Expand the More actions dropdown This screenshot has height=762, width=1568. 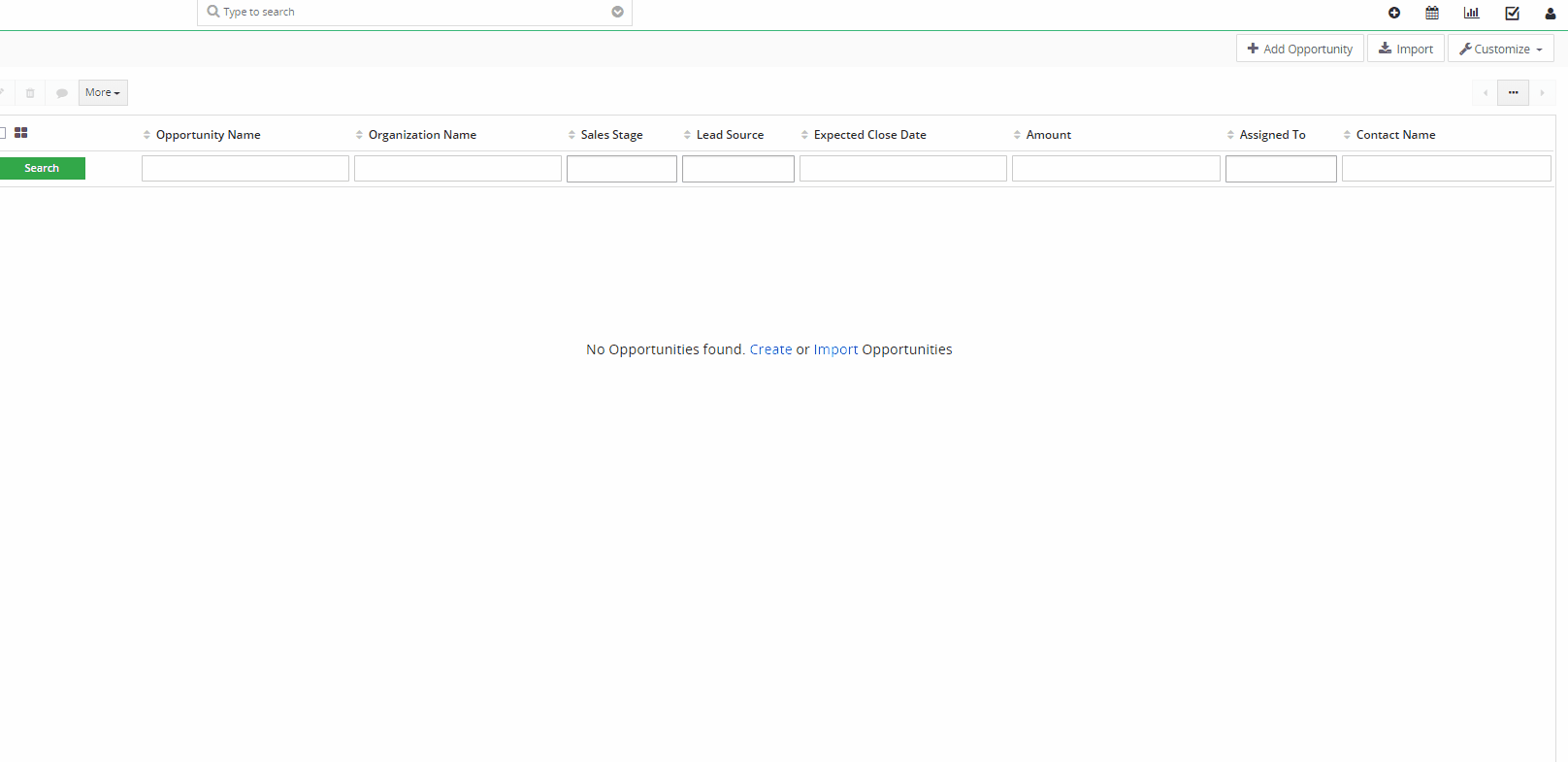pos(103,93)
